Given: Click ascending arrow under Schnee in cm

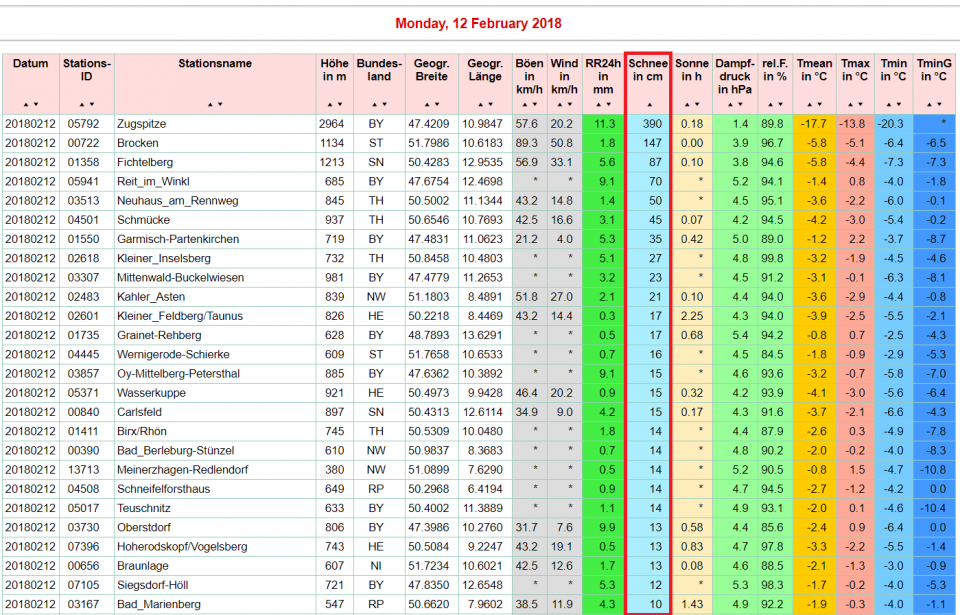Looking at the screenshot, I should (648, 104).
